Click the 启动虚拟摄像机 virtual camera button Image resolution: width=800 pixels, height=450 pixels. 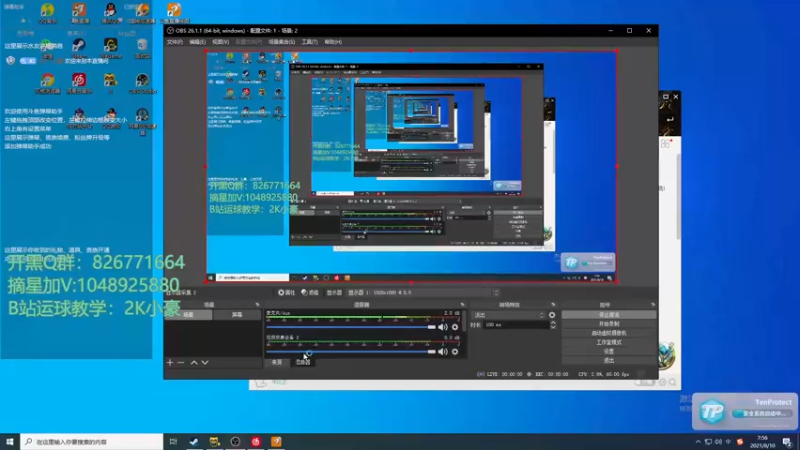pyautogui.click(x=609, y=333)
